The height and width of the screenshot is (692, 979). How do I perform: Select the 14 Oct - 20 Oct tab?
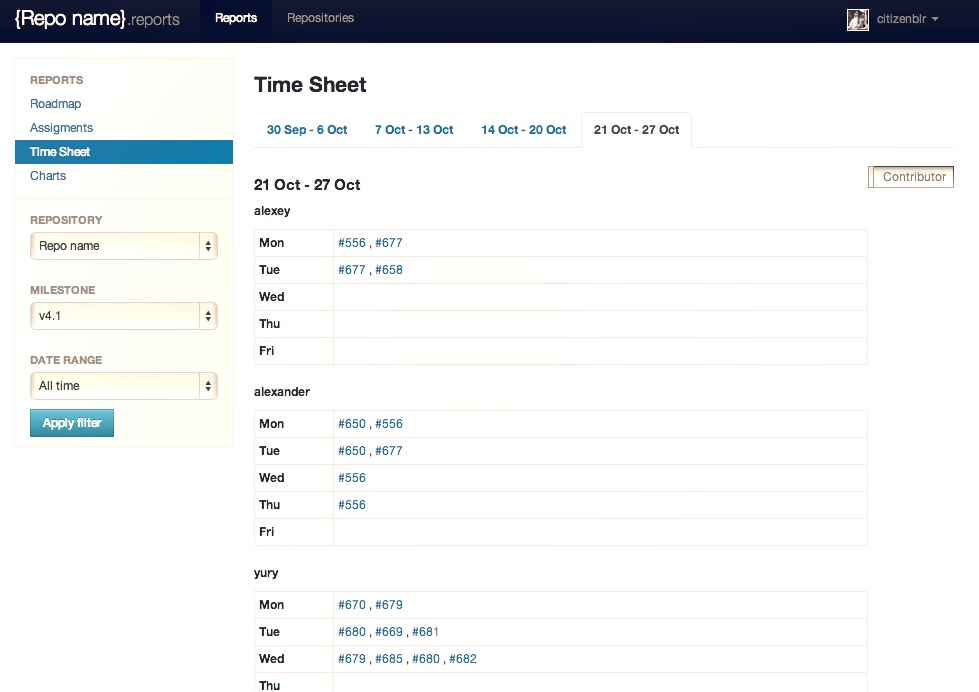(x=524, y=129)
